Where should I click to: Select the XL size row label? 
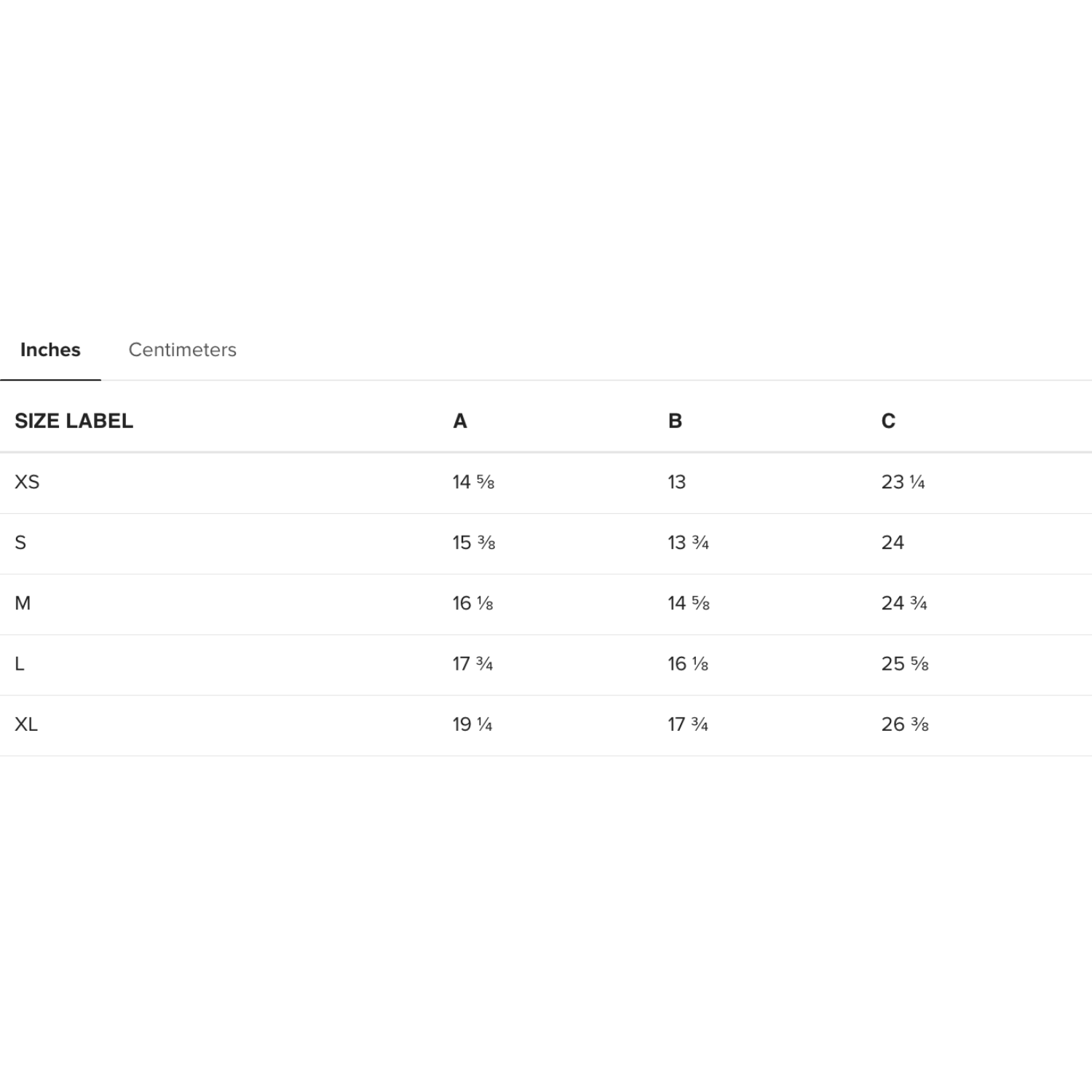click(26, 724)
